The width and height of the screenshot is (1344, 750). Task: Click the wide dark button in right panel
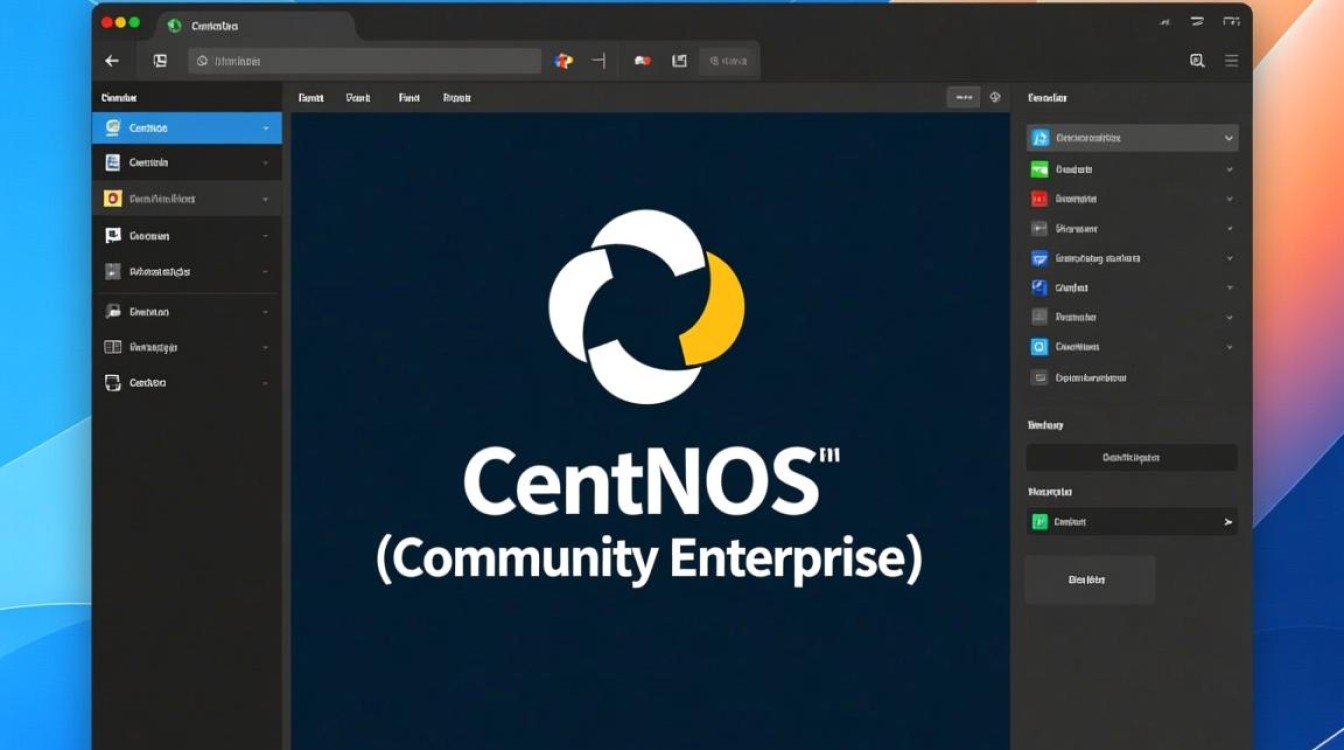coord(1132,457)
